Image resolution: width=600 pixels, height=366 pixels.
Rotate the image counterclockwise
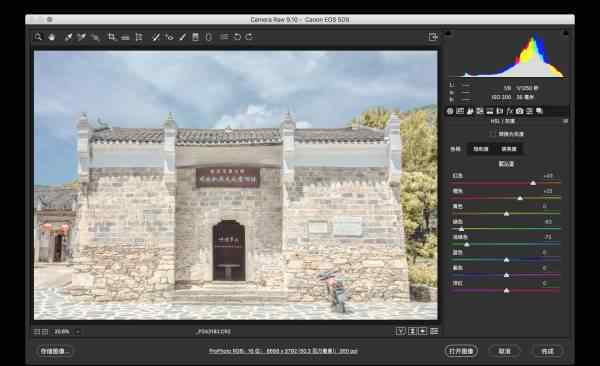pos(237,37)
